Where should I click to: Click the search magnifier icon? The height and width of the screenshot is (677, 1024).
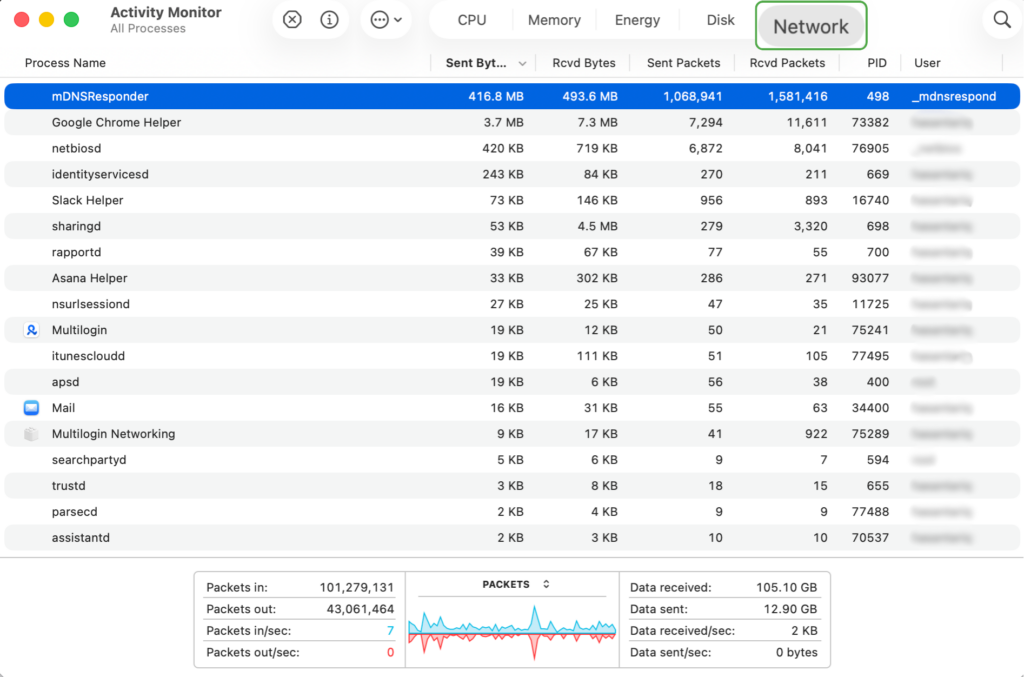(x=1002, y=20)
